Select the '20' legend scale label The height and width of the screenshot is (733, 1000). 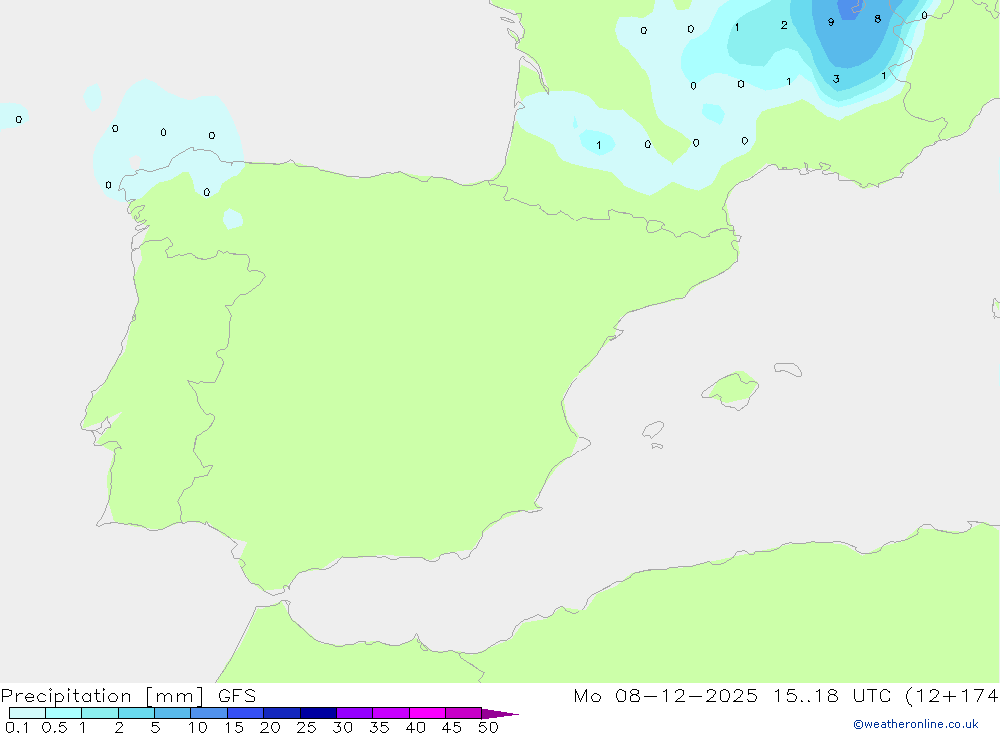click(270, 727)
